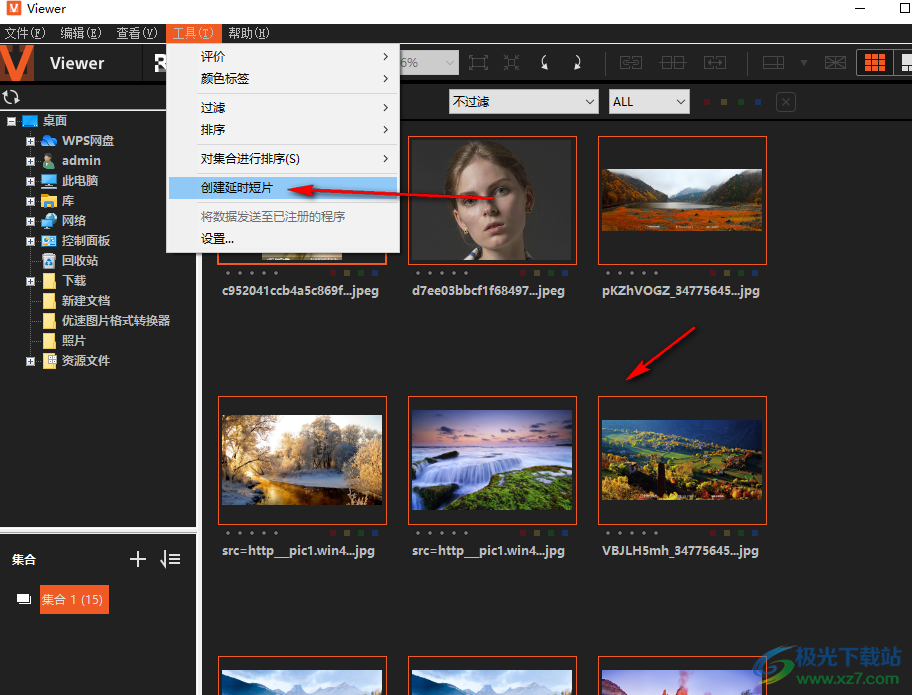Viewport: 912px width, 695px height.
Task: Open the 编辑(E) menu
Action: [x=81, y=33]
